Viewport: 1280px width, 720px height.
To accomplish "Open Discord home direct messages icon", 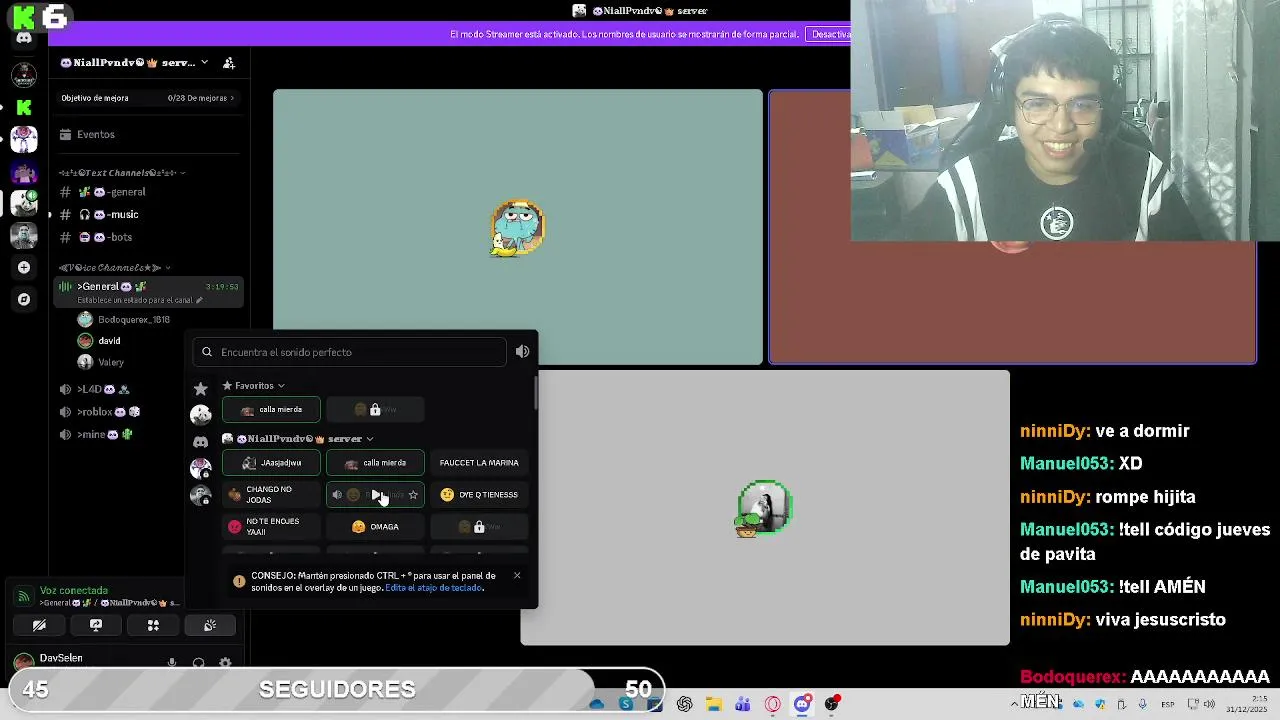I will pyautogui.click(x=24, y=38).
